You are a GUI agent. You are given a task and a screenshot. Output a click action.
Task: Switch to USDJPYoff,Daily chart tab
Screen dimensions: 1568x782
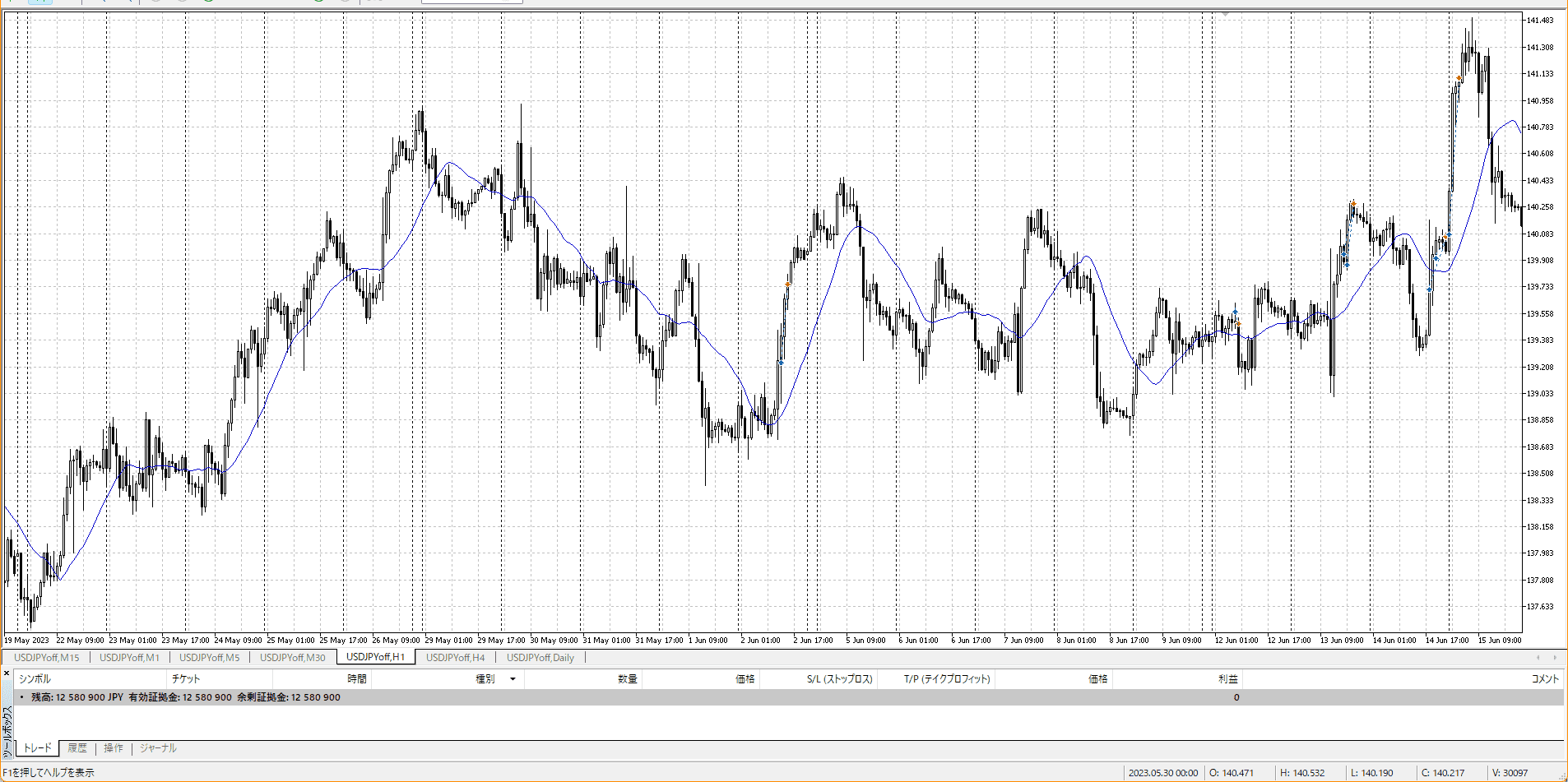(x=540, y=658)
